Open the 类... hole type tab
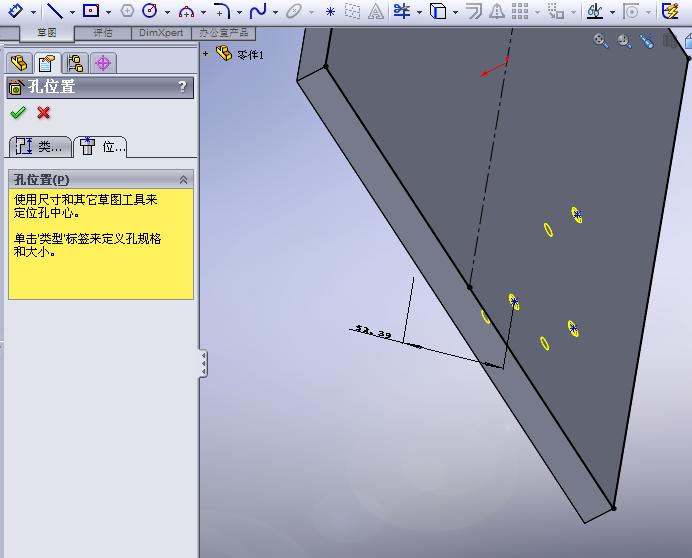 (x=40, y=147)
